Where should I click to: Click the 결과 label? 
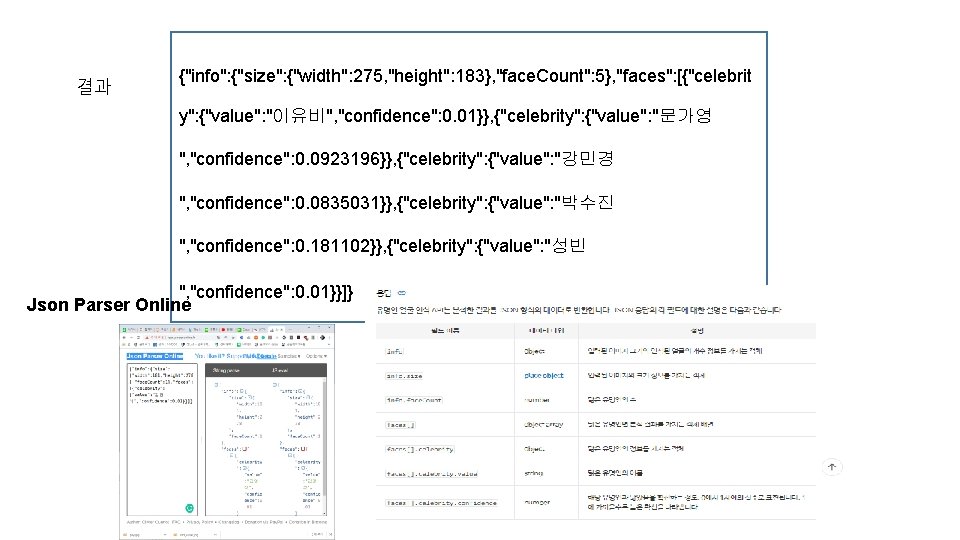(94, 86)
